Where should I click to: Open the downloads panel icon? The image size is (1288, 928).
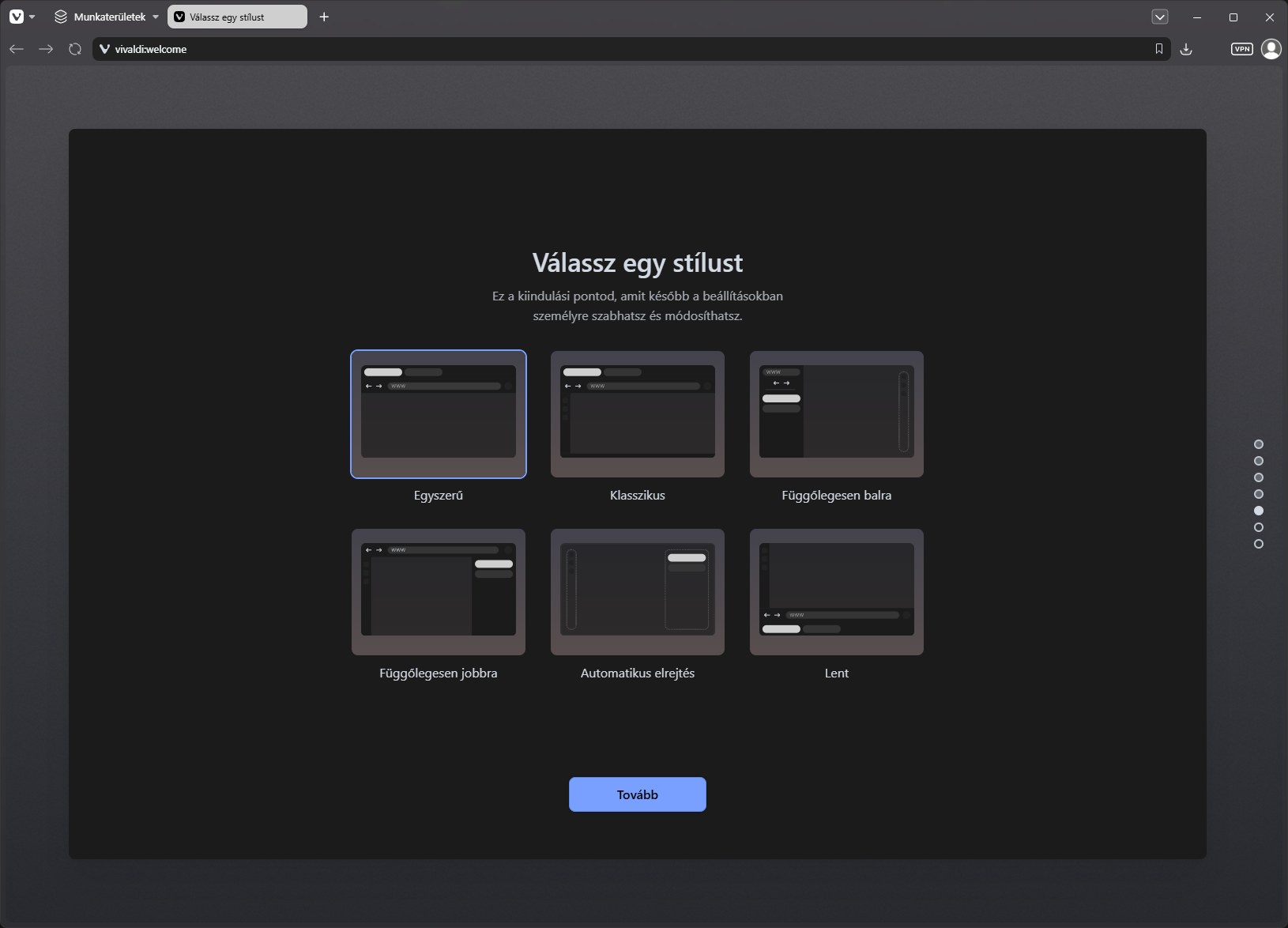[1186, 49]
